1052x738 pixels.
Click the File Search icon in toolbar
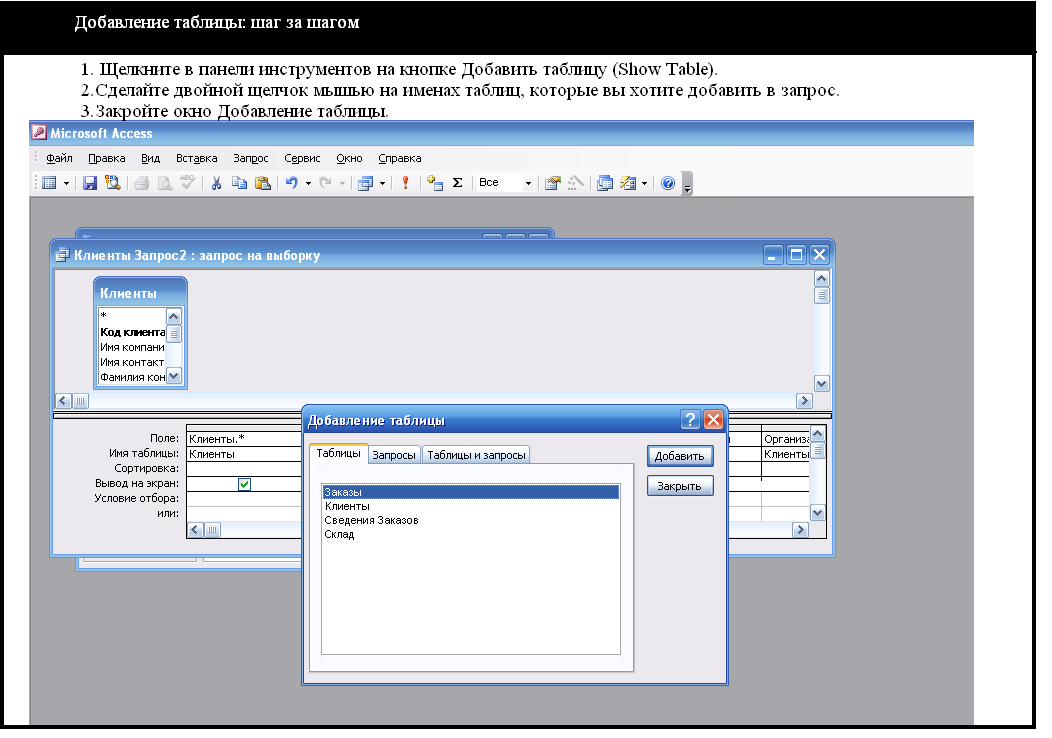tap(113, 182)
